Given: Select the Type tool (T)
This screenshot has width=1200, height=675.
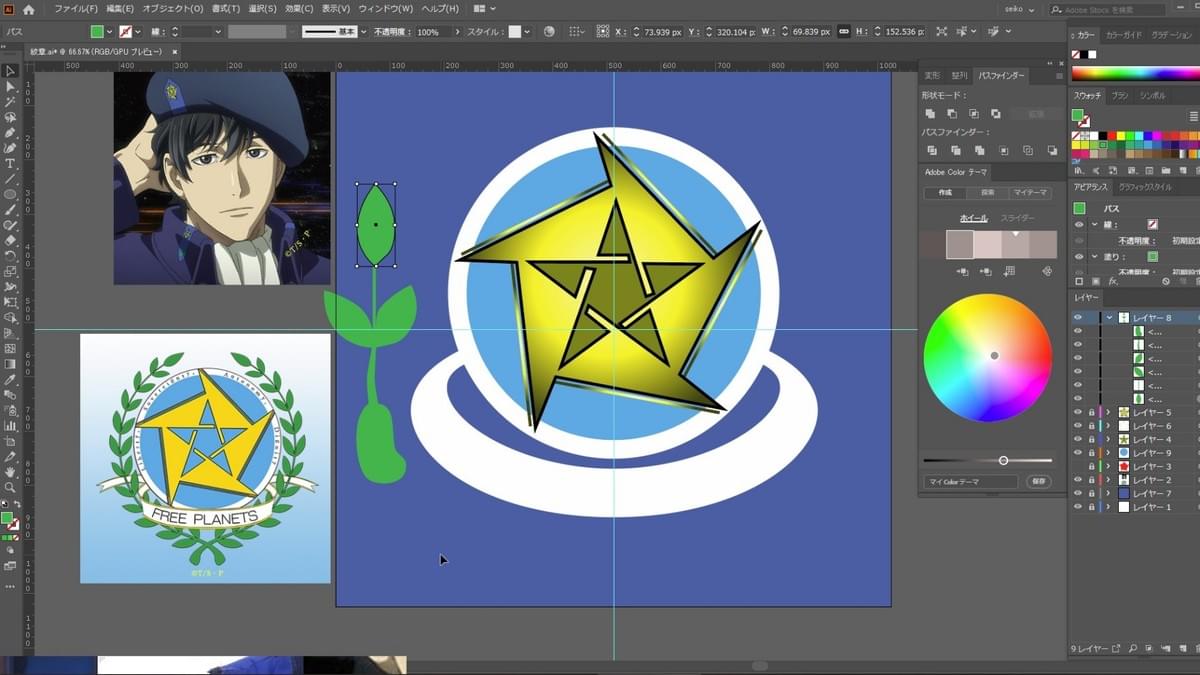Looking at the screenshot, I should click(10, 163).
